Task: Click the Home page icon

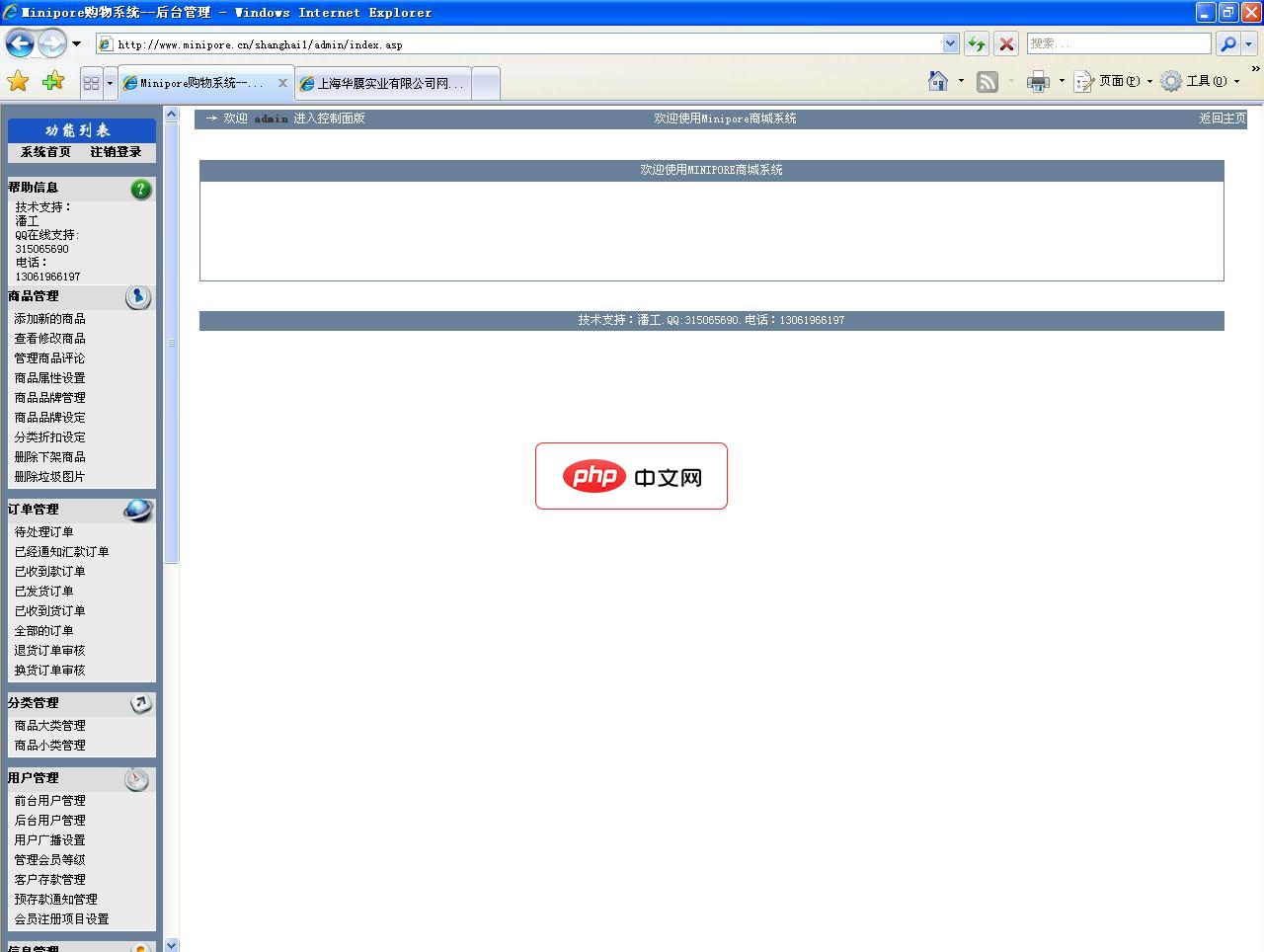Action: point(938,82)
